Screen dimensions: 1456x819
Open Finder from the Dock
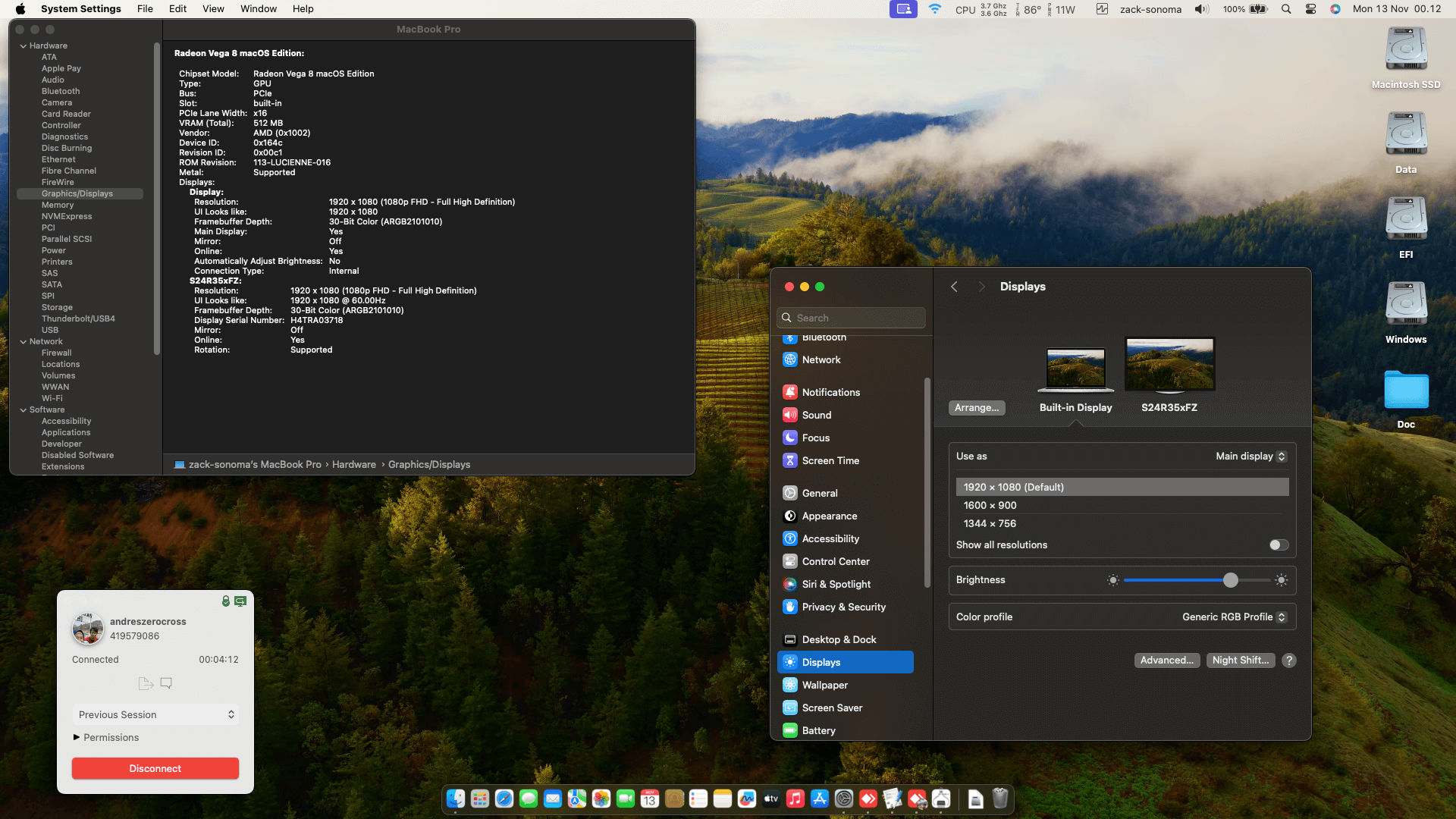coord(456,799)
